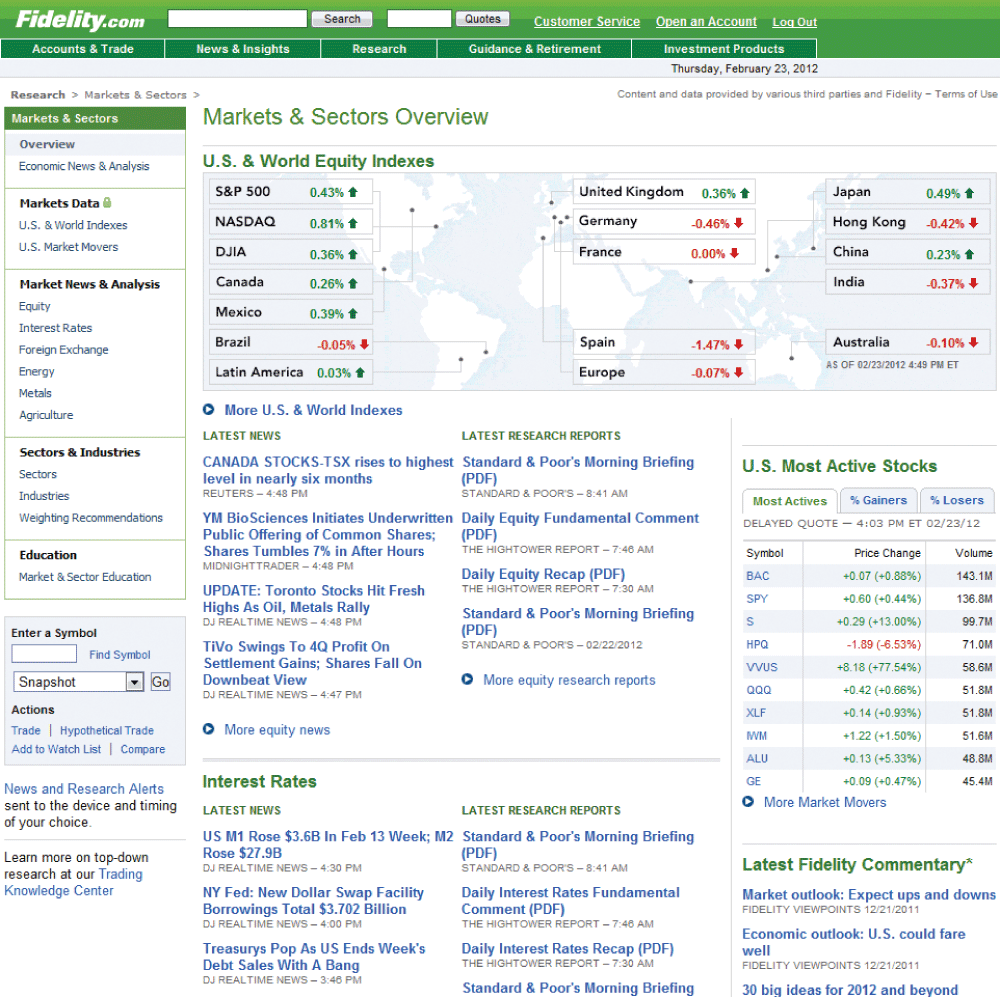Open the Trading Knowledge Center link

point(73,883)
